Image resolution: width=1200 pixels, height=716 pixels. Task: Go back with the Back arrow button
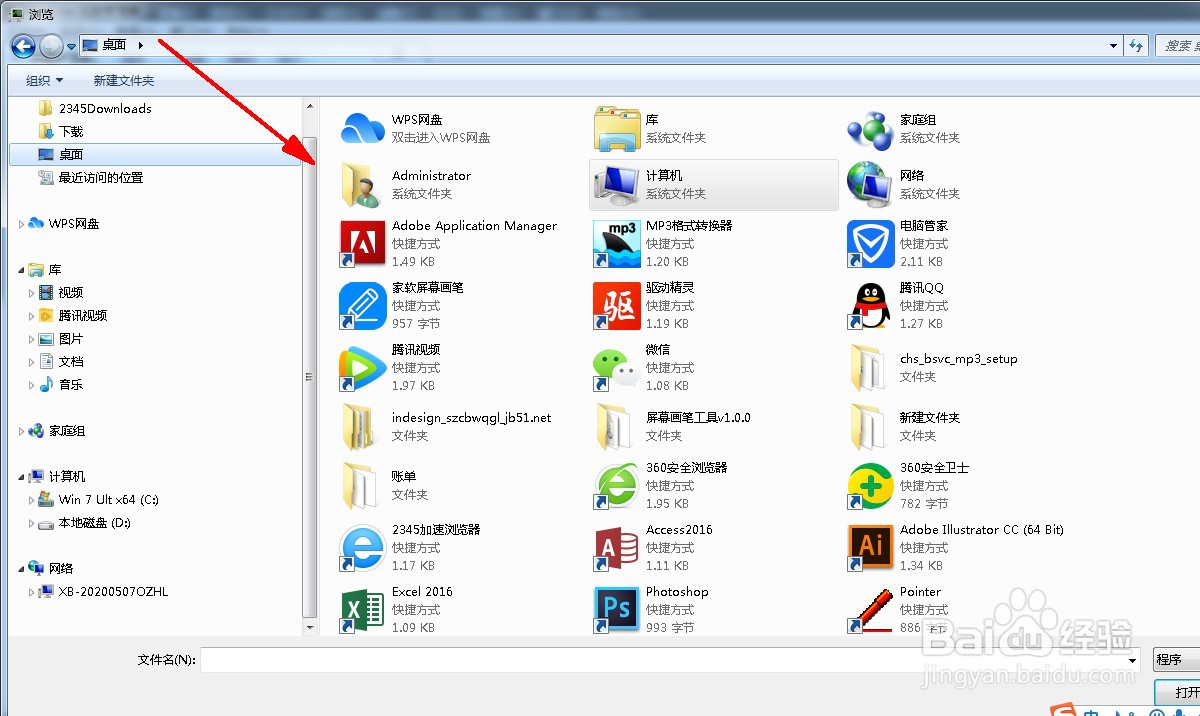(x=23, y=45)
